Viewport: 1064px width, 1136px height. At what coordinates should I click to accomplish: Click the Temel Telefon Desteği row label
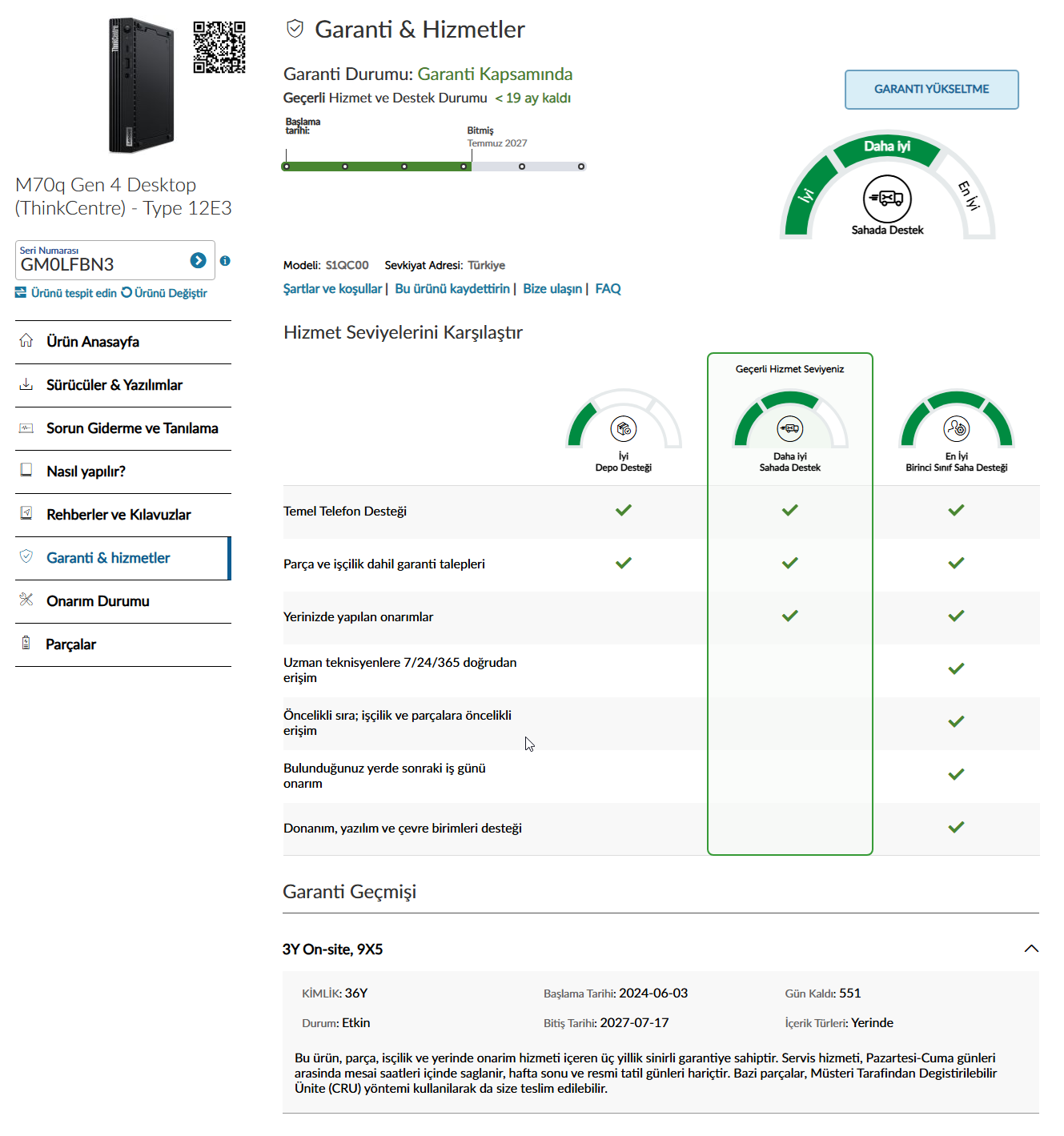345,511
